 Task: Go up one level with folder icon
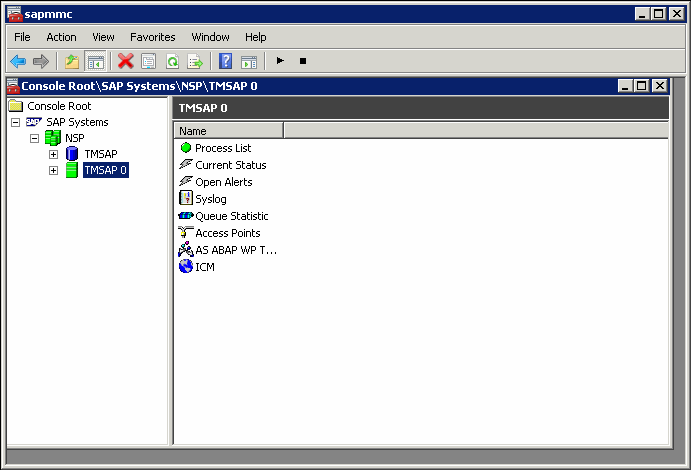[x=72, y=61]
